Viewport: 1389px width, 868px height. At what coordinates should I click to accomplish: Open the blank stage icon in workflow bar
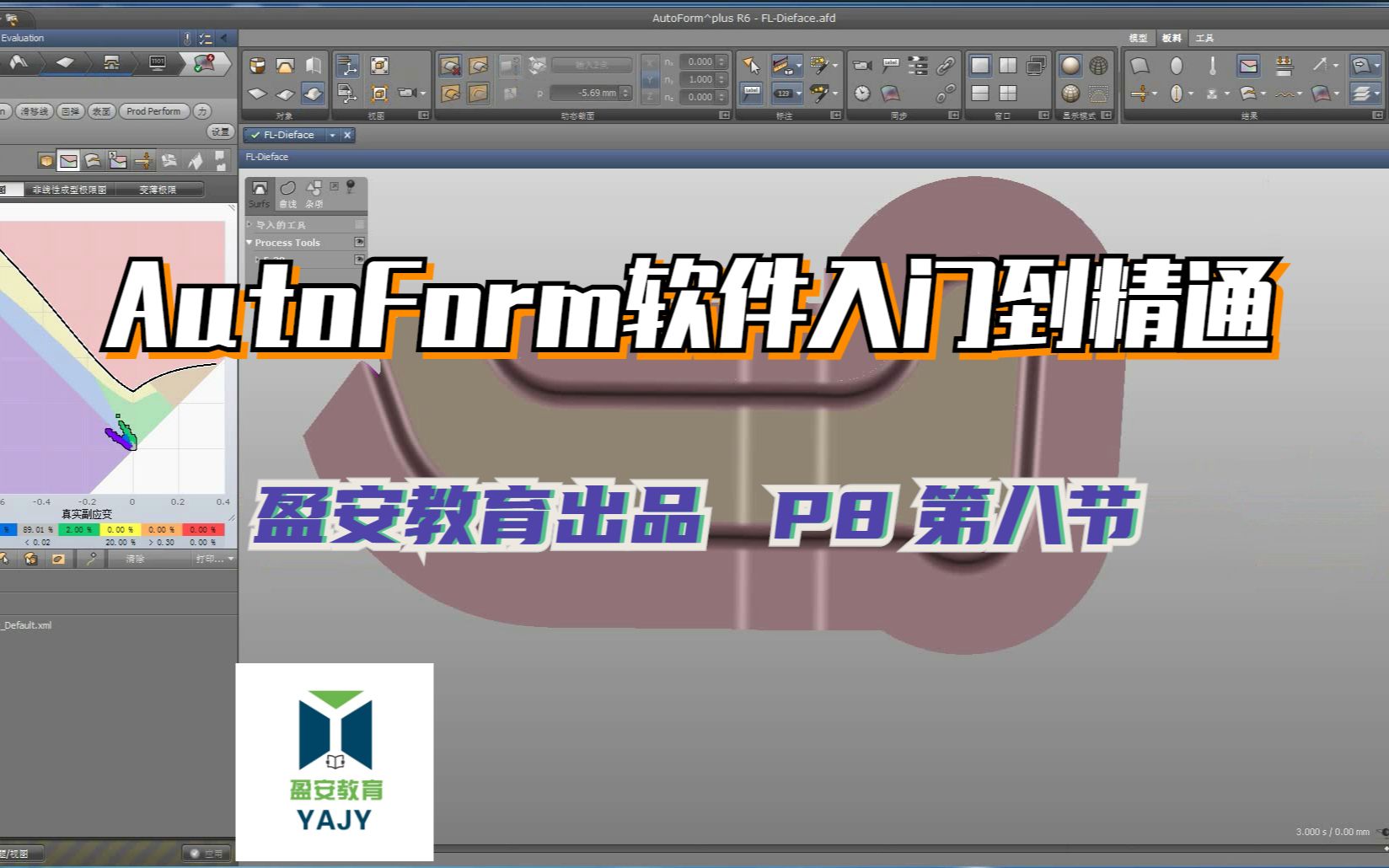tap(65, 62)
